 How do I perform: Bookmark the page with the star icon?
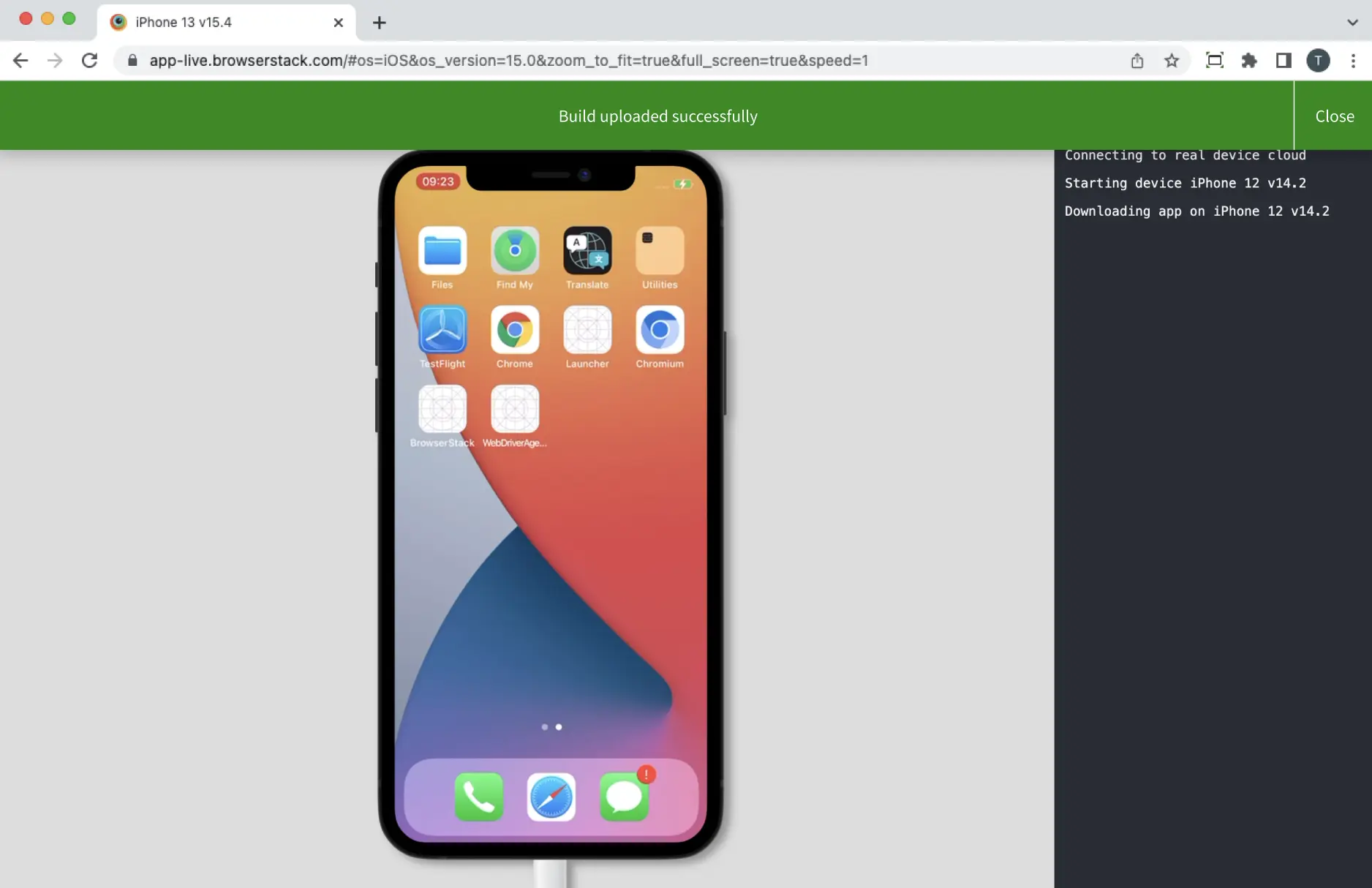1172,61
